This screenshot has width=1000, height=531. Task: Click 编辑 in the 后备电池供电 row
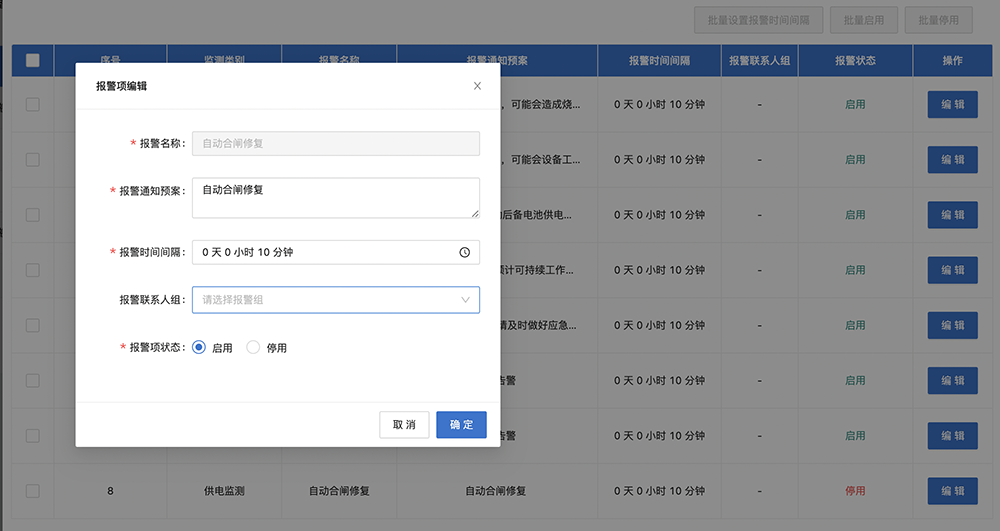click(x=952, y=215)
